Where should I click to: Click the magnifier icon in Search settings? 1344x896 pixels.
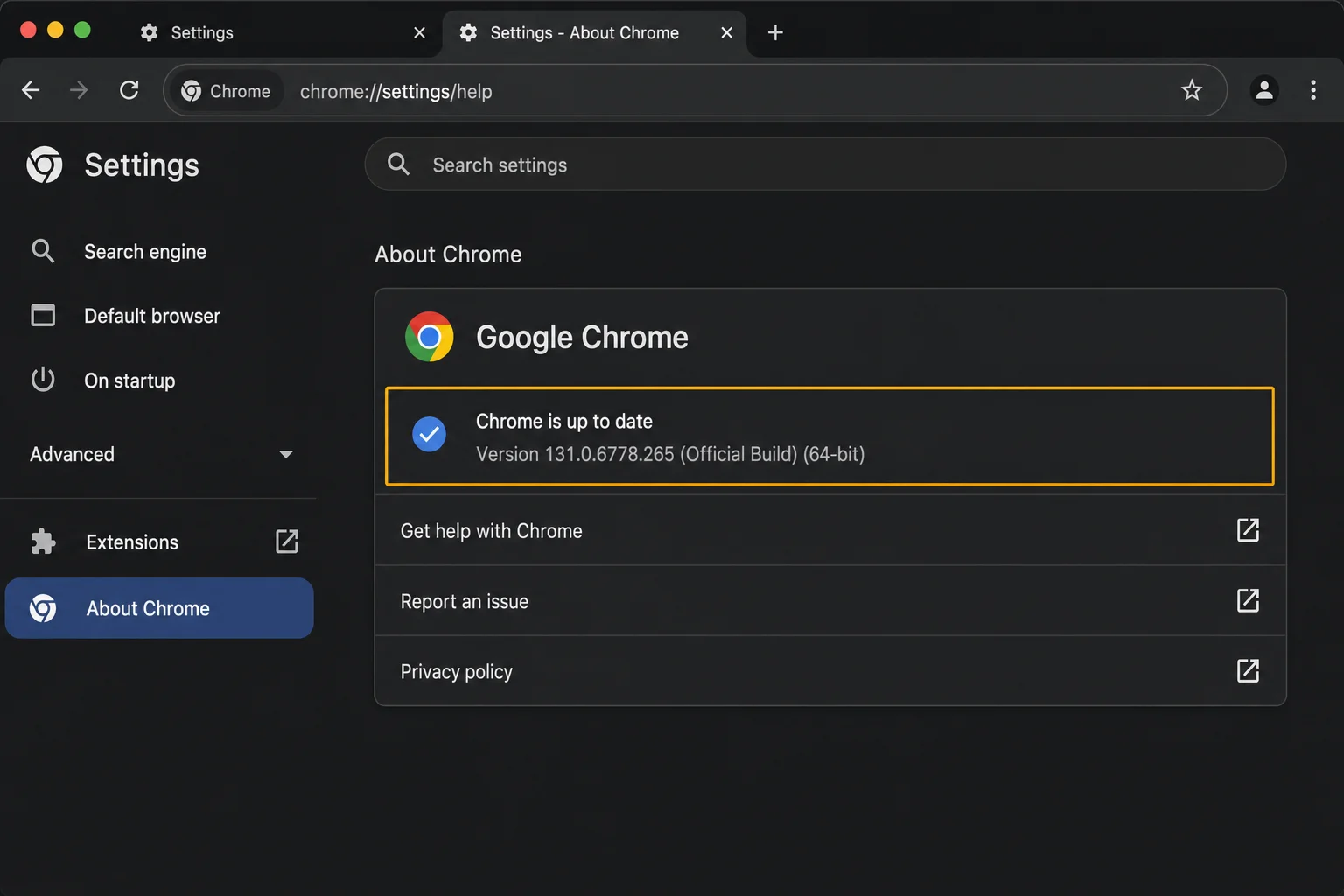pos(398,164)
